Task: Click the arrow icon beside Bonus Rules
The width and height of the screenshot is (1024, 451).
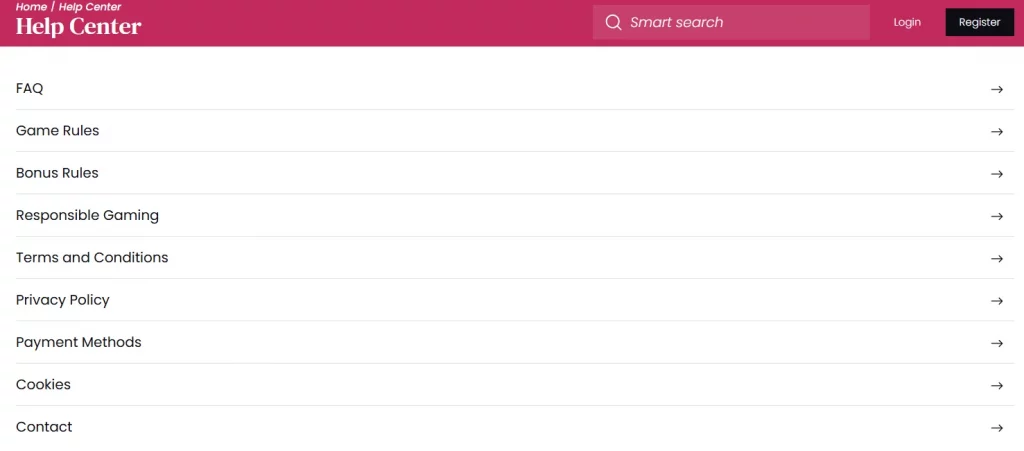Action: (x=997, y=174)
